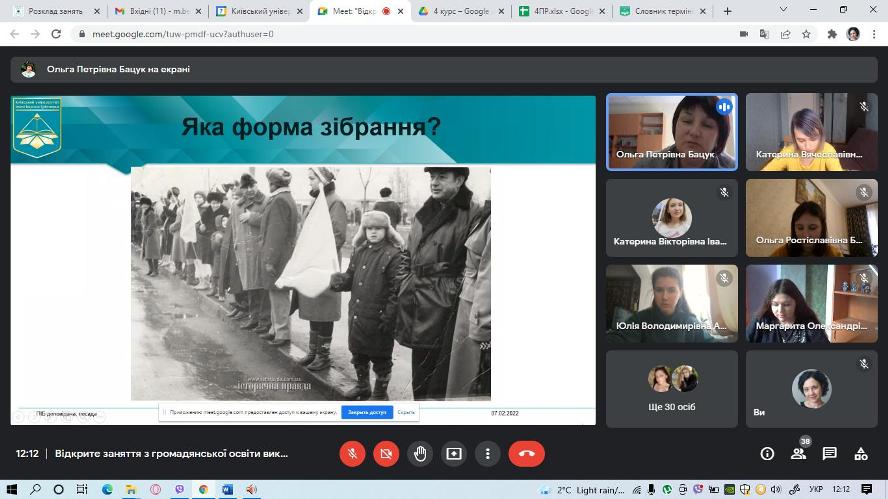Raise hand in the meeting
The height and width of the screenshot is (499, 888).
point(420,453)
